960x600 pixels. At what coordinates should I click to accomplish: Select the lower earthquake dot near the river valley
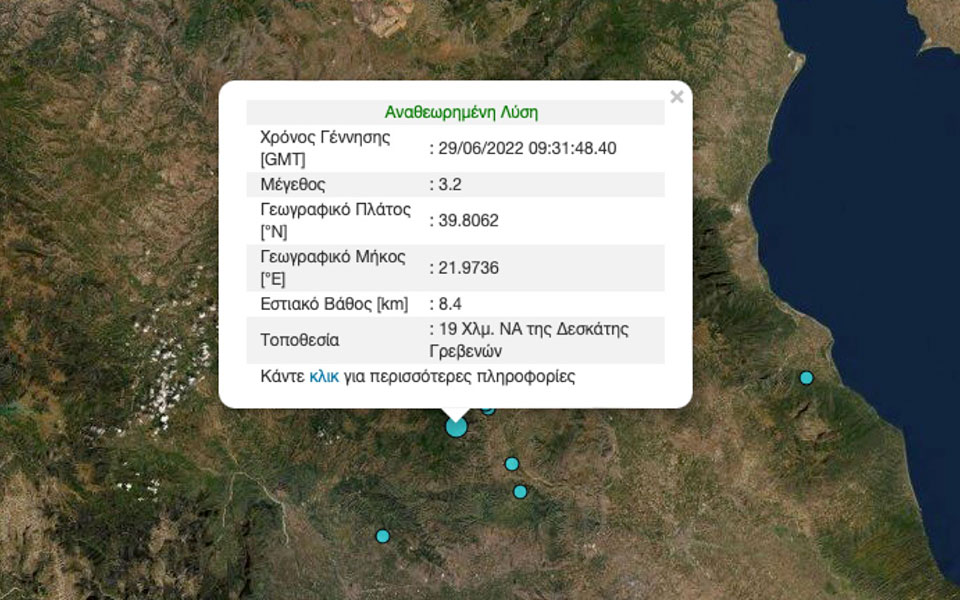point(519,491)
